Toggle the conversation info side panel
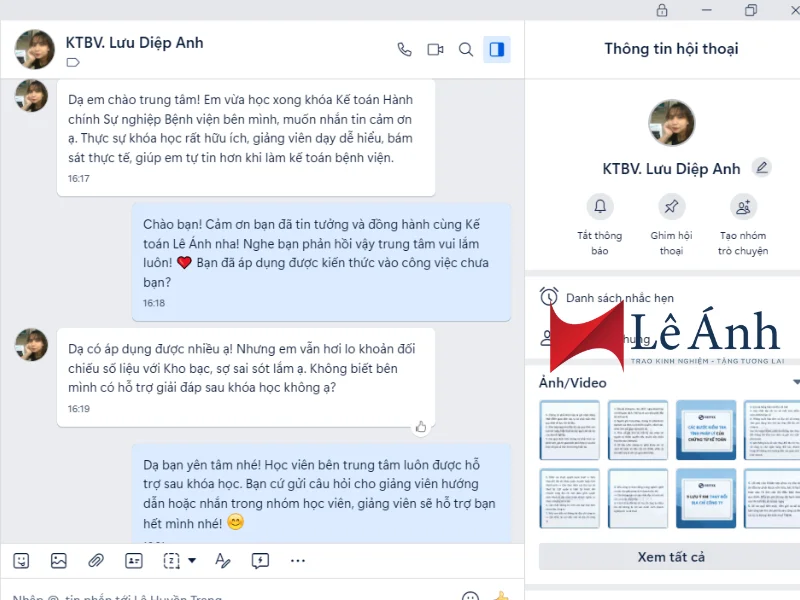 (497, 49)
